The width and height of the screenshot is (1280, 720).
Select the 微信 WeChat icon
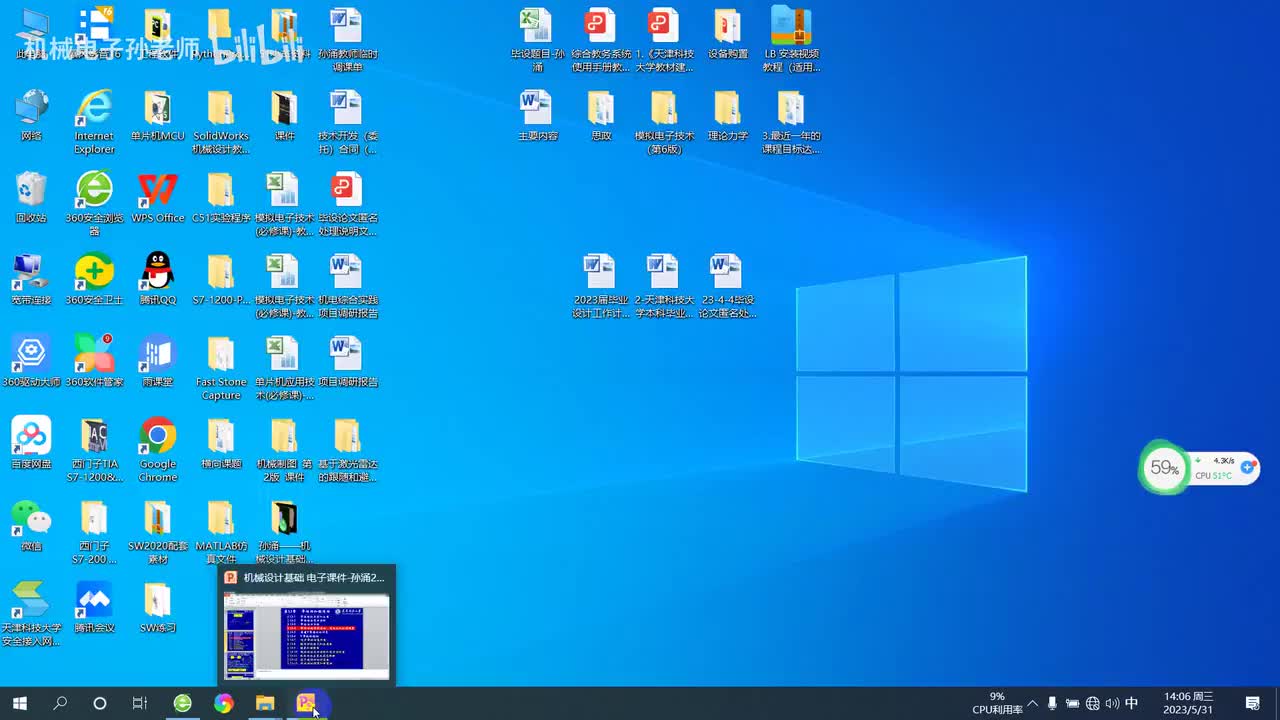[31, 526]
